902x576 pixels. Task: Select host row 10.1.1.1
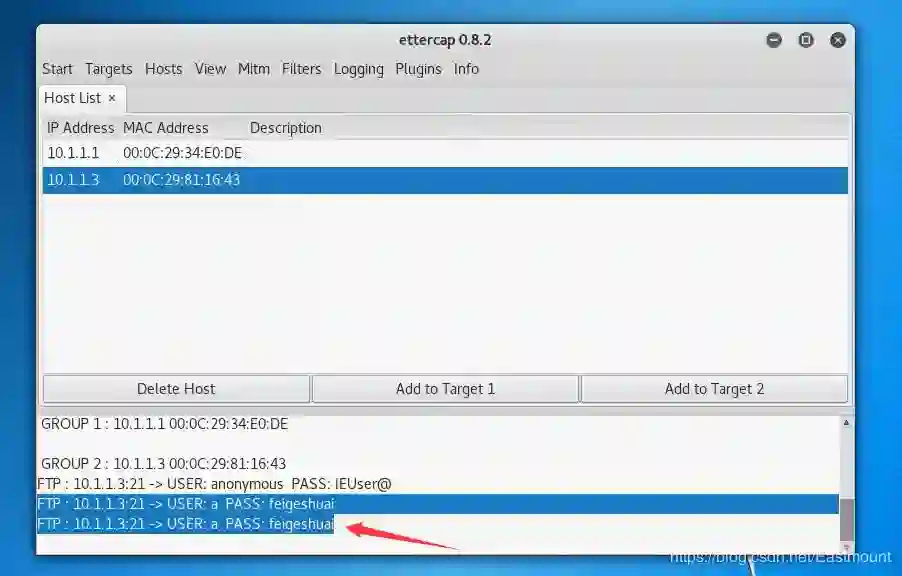445,153
